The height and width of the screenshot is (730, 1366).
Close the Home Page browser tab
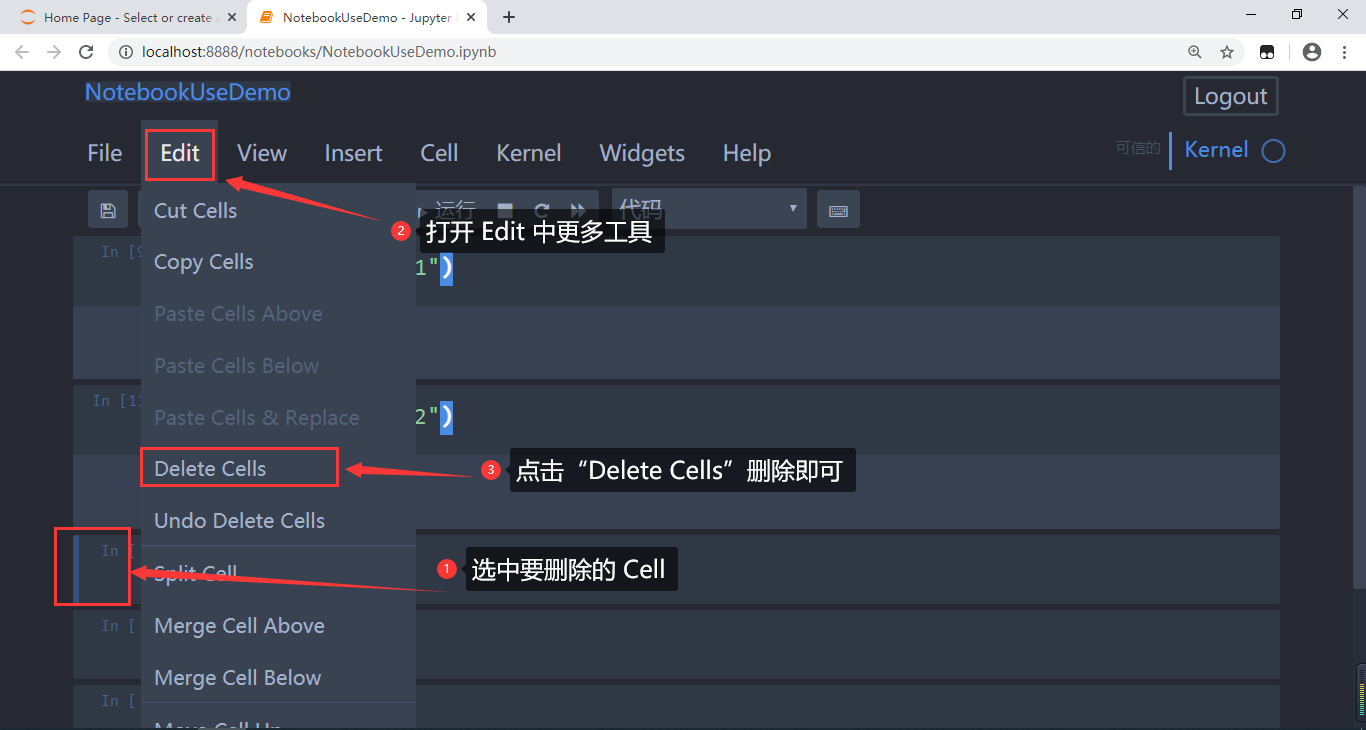(231, 17)
